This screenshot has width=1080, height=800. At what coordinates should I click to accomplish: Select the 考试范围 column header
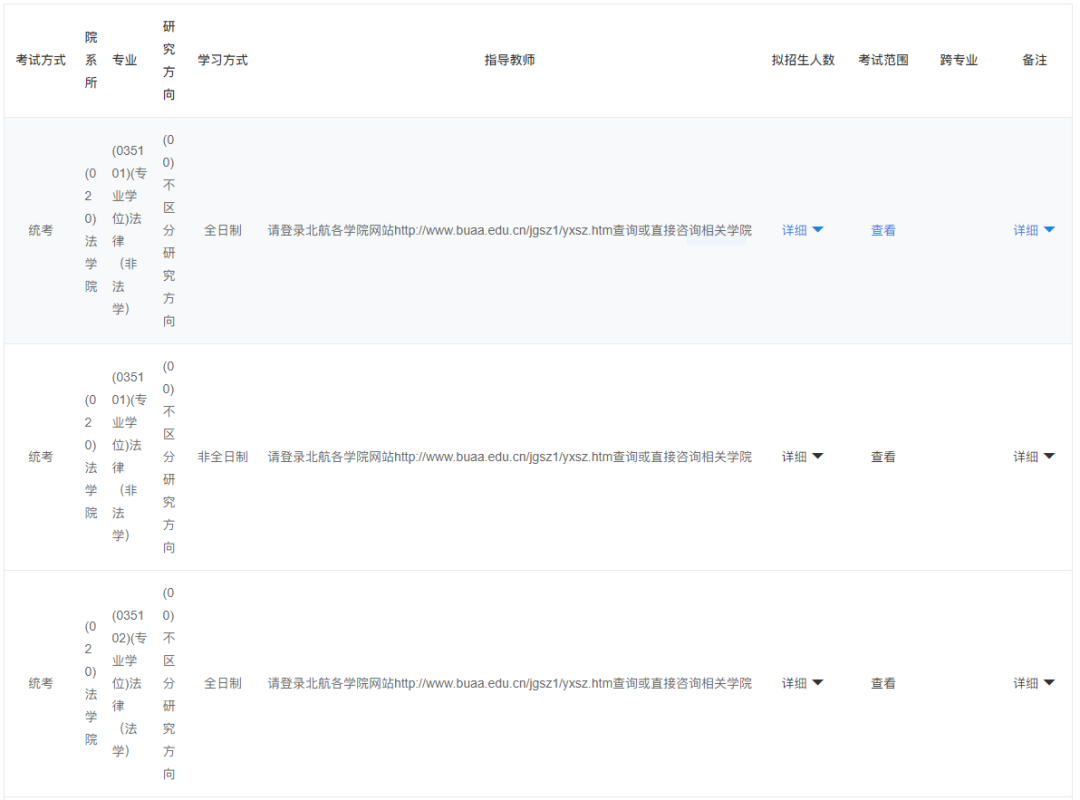(x=883, y=60)
